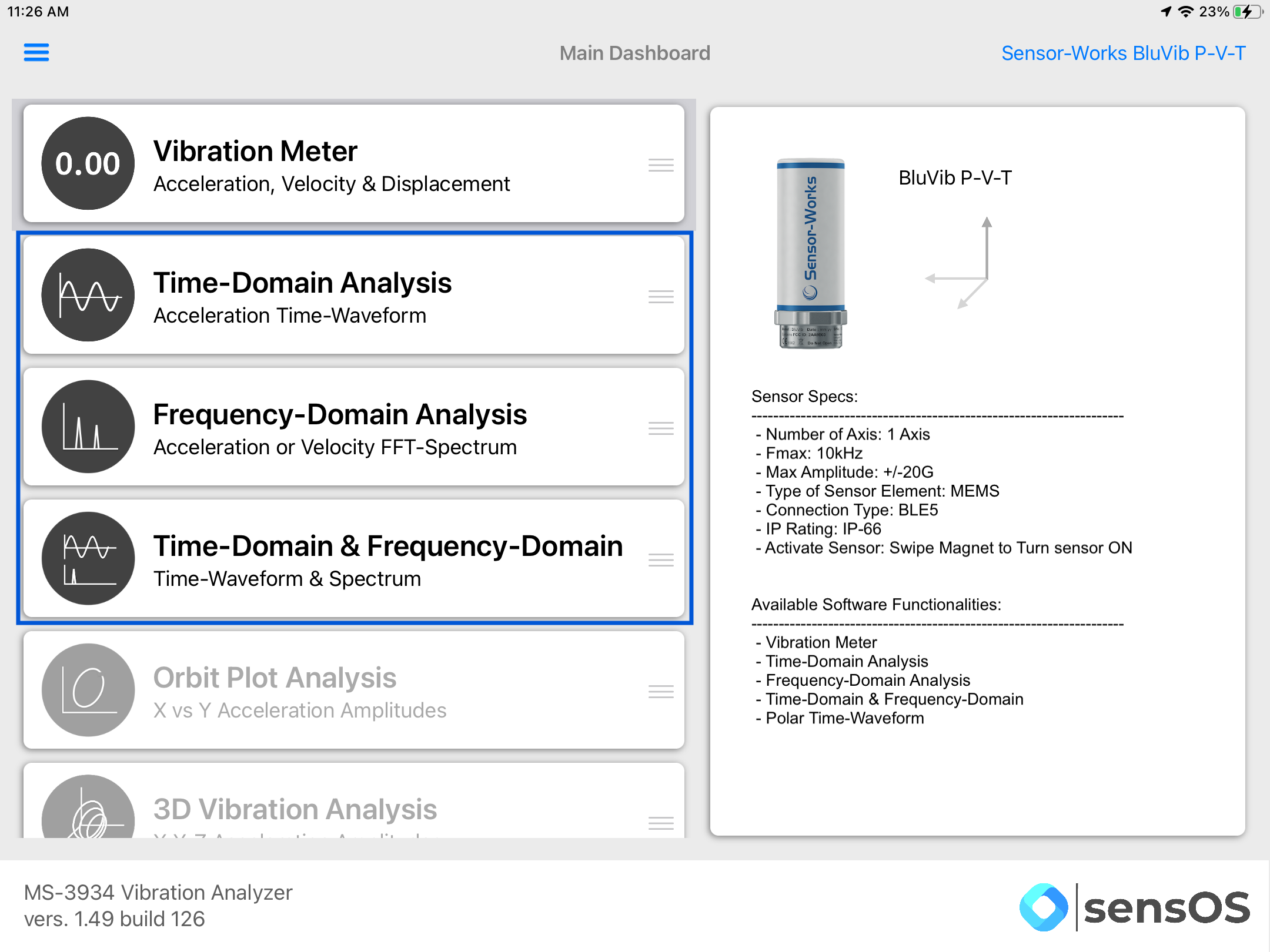Tap 'Available Software Functionalities:' heading
Screen dimensions: 1270x952
tap(876, 604)
